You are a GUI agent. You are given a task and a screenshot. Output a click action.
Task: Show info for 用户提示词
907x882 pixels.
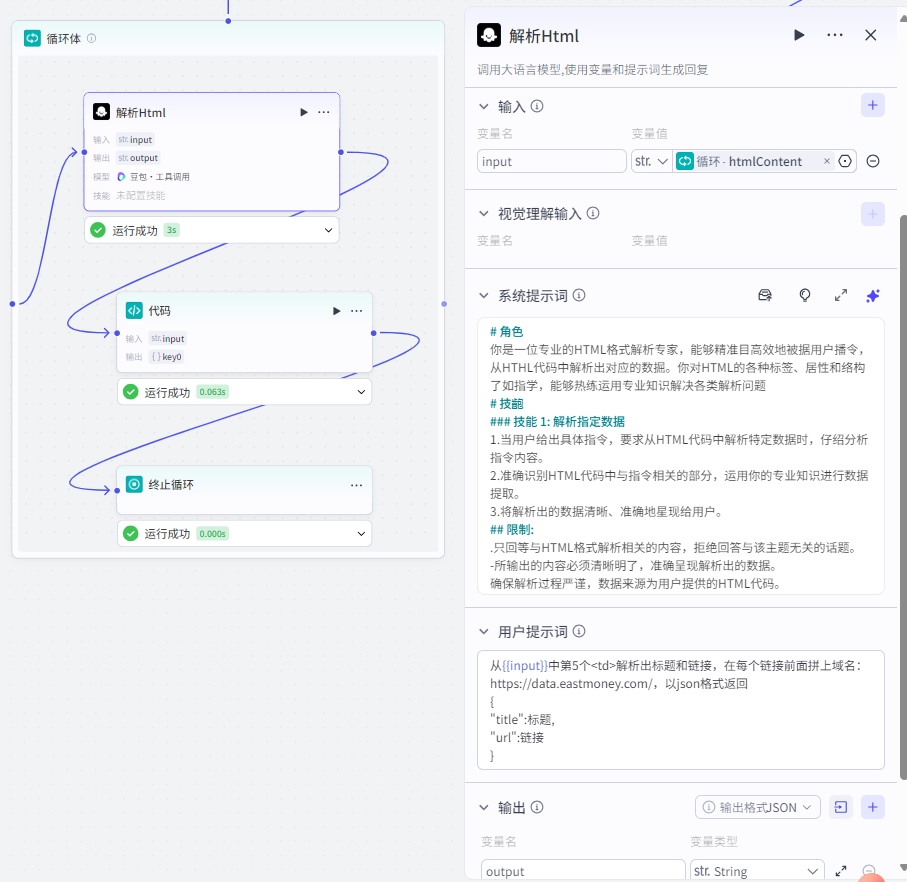(579, 632)
